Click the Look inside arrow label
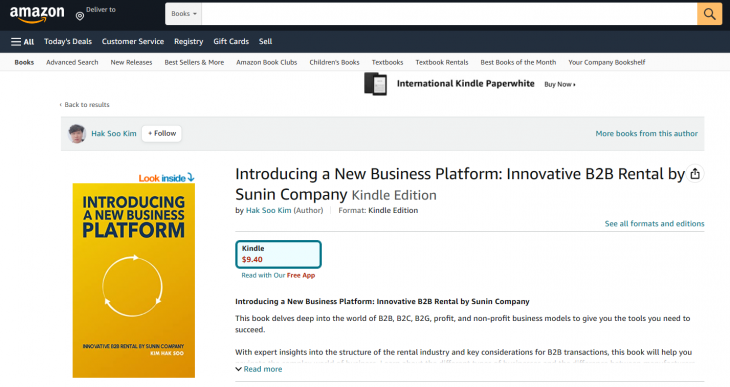Image resolution: width=730 pixels, height=387 pixels. coord(166,178)
